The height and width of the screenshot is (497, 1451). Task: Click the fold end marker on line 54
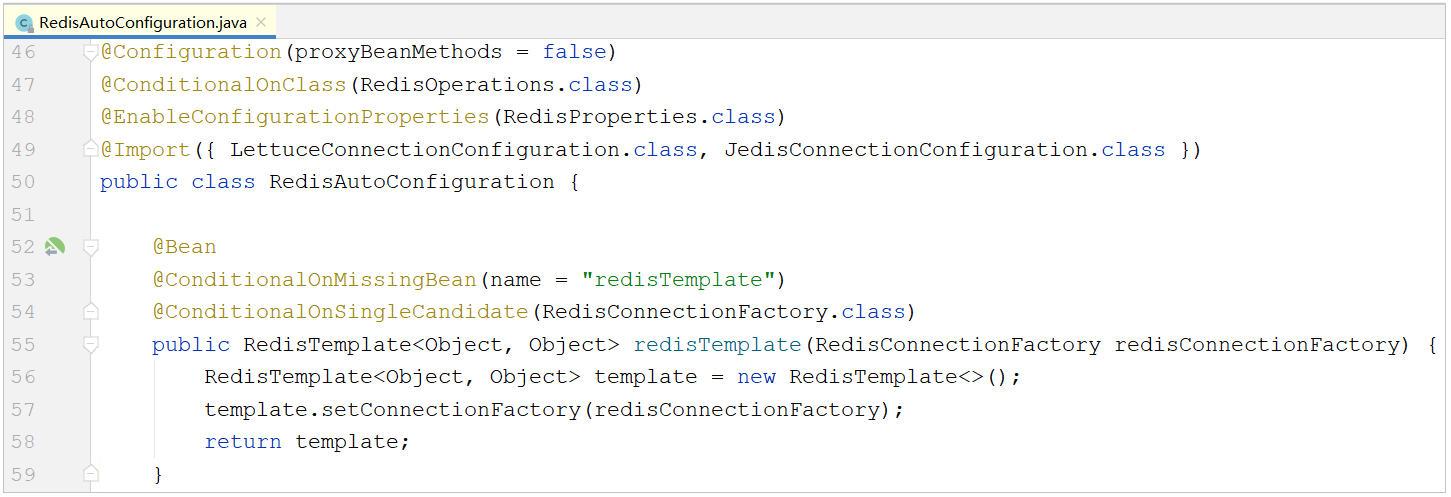pyautogui.click(x=91, y=312)
